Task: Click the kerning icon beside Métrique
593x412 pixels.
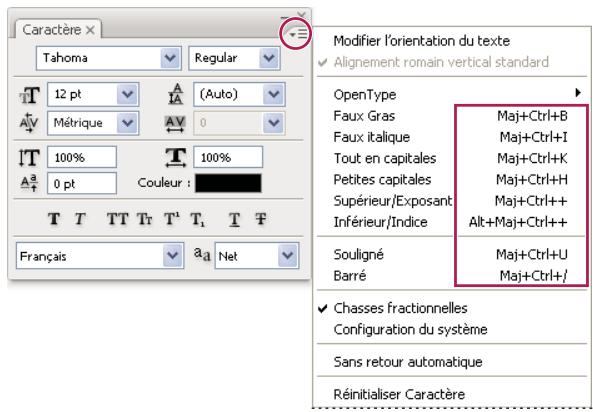Action: coord(29,123)
